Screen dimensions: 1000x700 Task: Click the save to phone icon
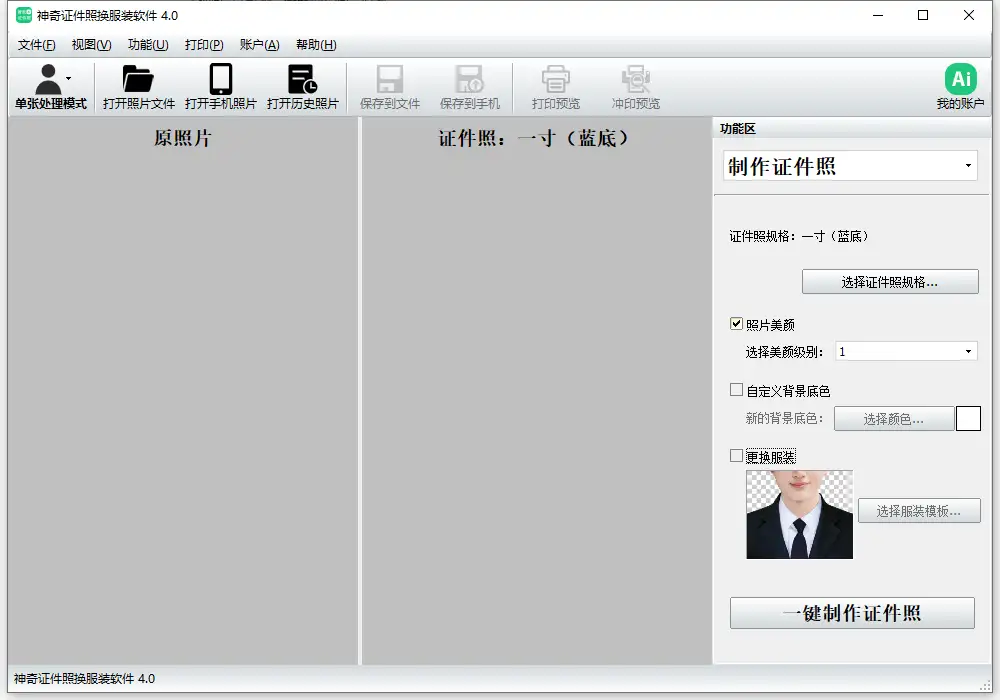click(x=469, y=80)
